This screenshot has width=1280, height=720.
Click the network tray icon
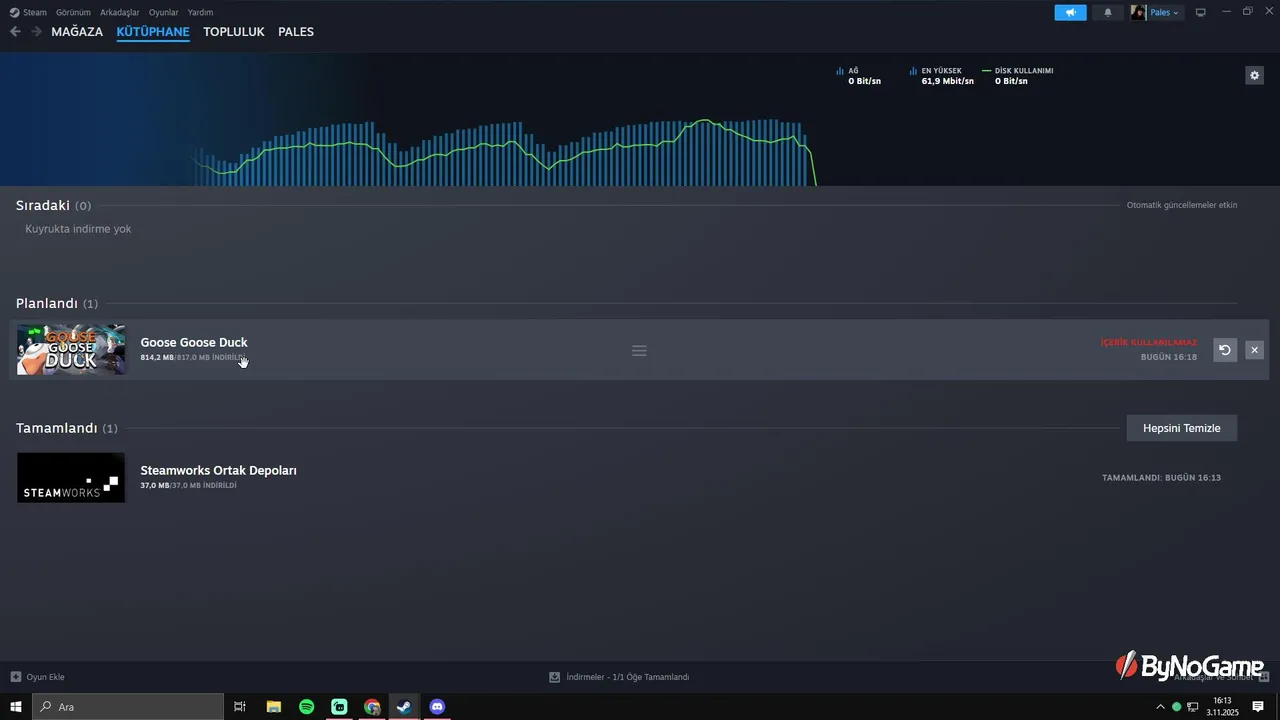1192,707
